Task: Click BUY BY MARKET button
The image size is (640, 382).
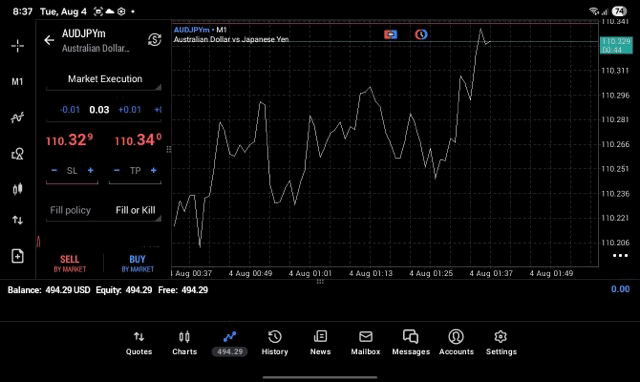Action: (x=138, y=263)
